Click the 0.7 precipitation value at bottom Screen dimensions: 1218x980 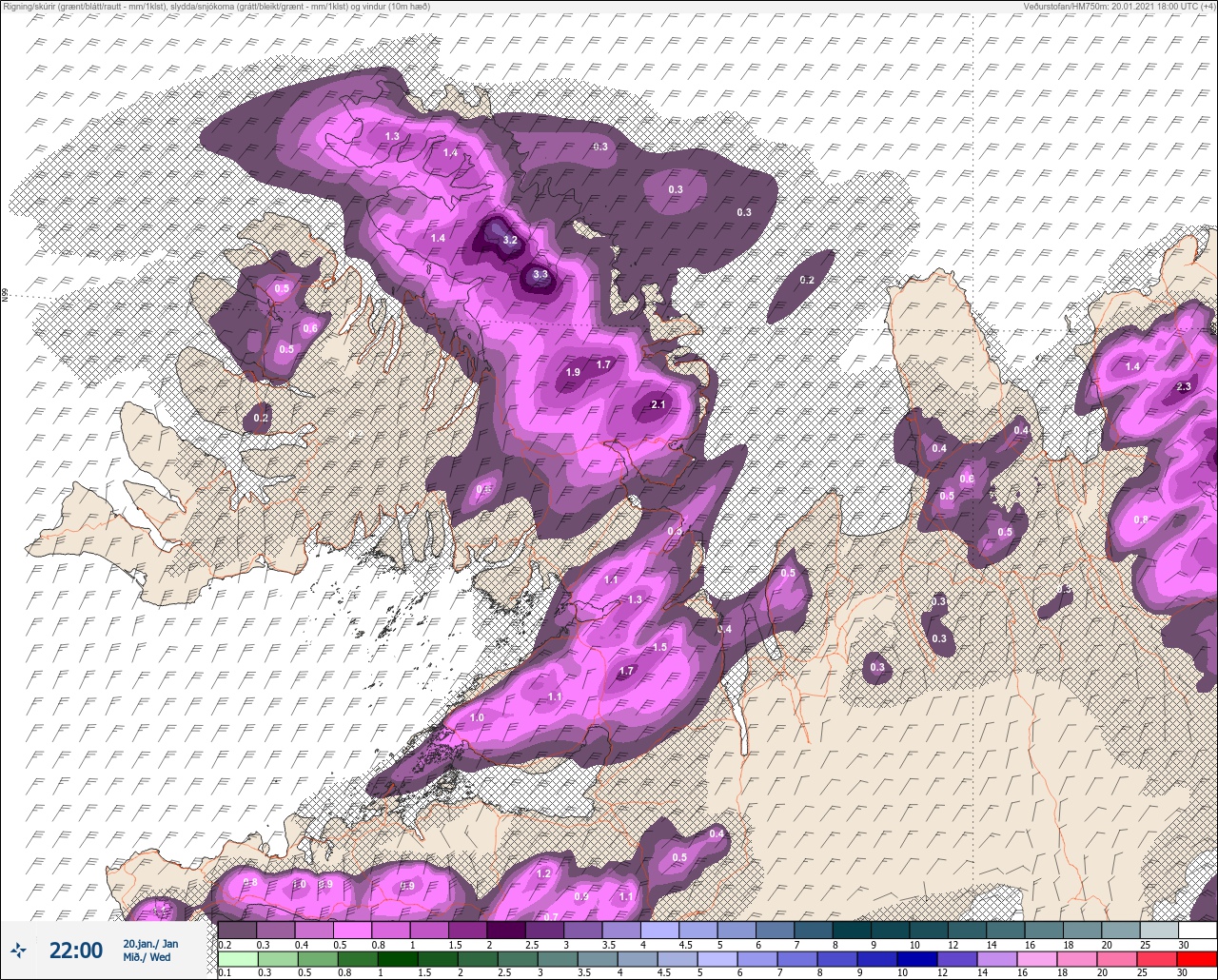click(x=550, y=916)
